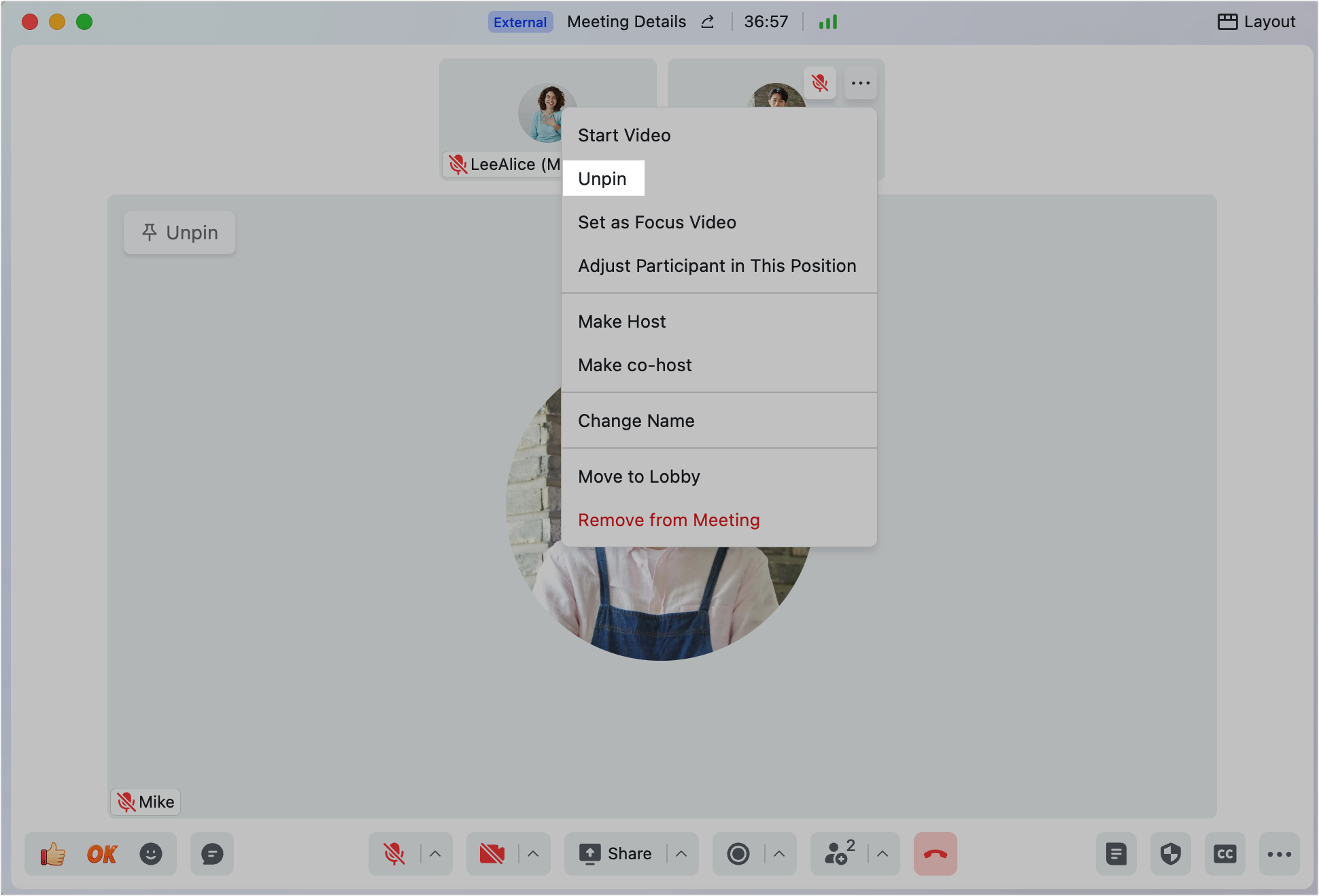
Task: Click the tile's three-dot more button
Action: pyautogui.click(x=861, y=83)
